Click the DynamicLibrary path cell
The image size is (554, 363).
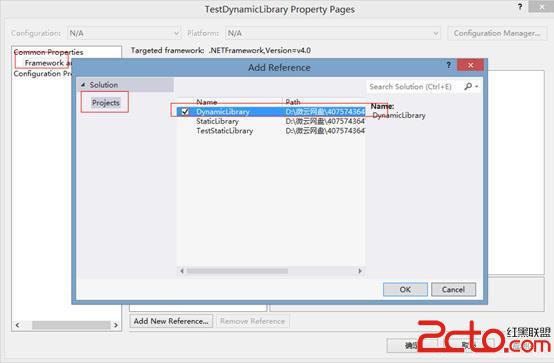[x=325, y=112]
